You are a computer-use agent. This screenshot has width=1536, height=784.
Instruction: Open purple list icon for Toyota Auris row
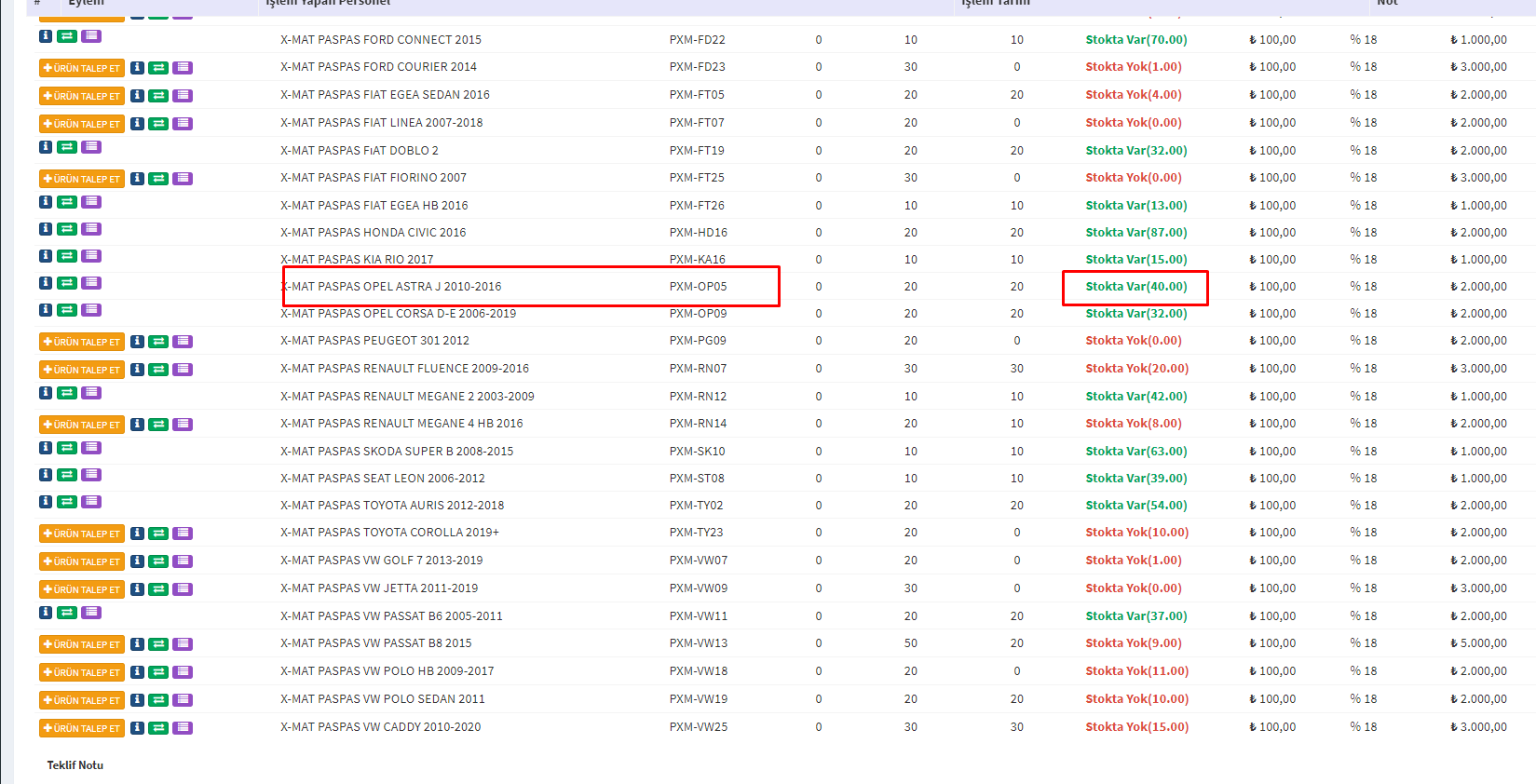pyautogui.click(x=91, y=502)
